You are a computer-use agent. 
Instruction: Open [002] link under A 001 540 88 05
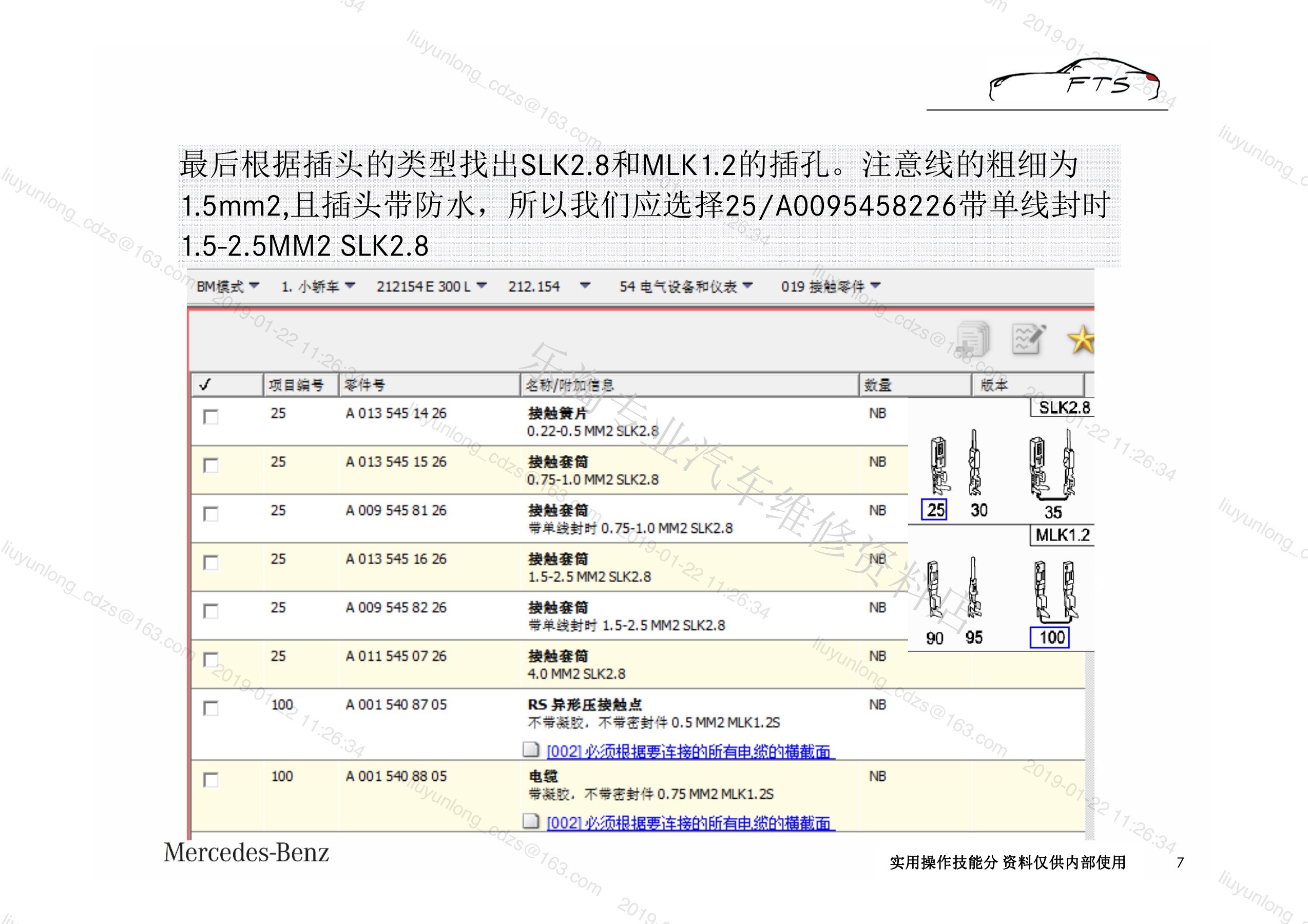pos(690,822)
